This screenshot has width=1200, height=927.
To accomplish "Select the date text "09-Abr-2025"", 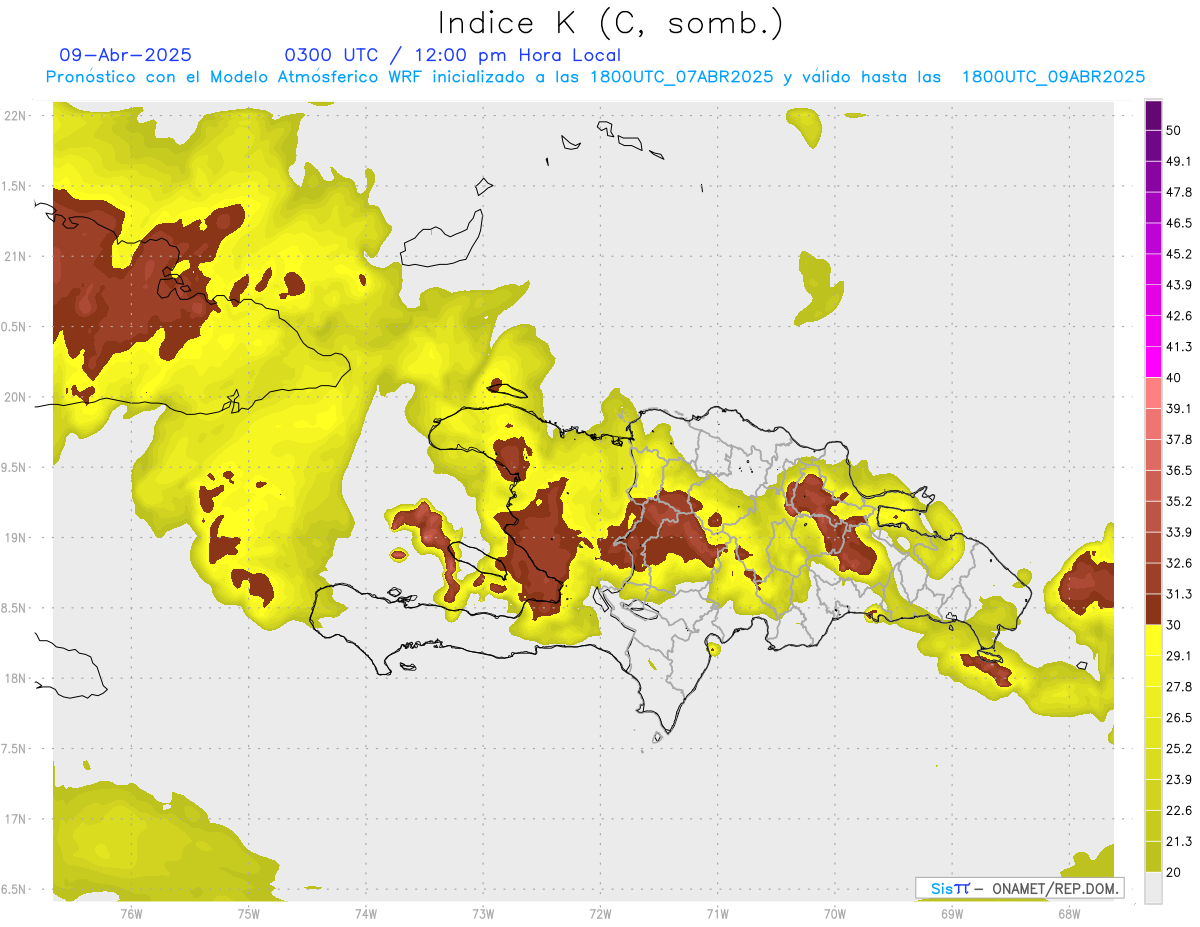I will [126, 55].
